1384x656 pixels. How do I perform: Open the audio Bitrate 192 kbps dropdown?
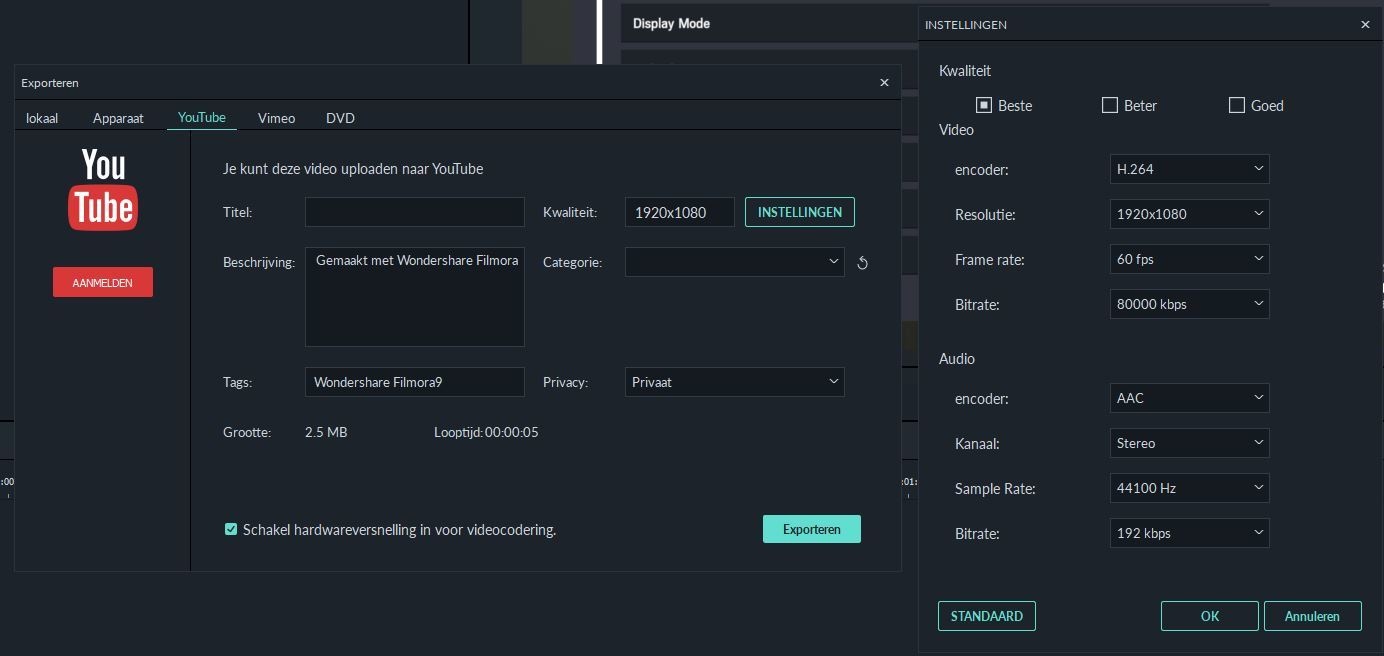coord(1189,533)
